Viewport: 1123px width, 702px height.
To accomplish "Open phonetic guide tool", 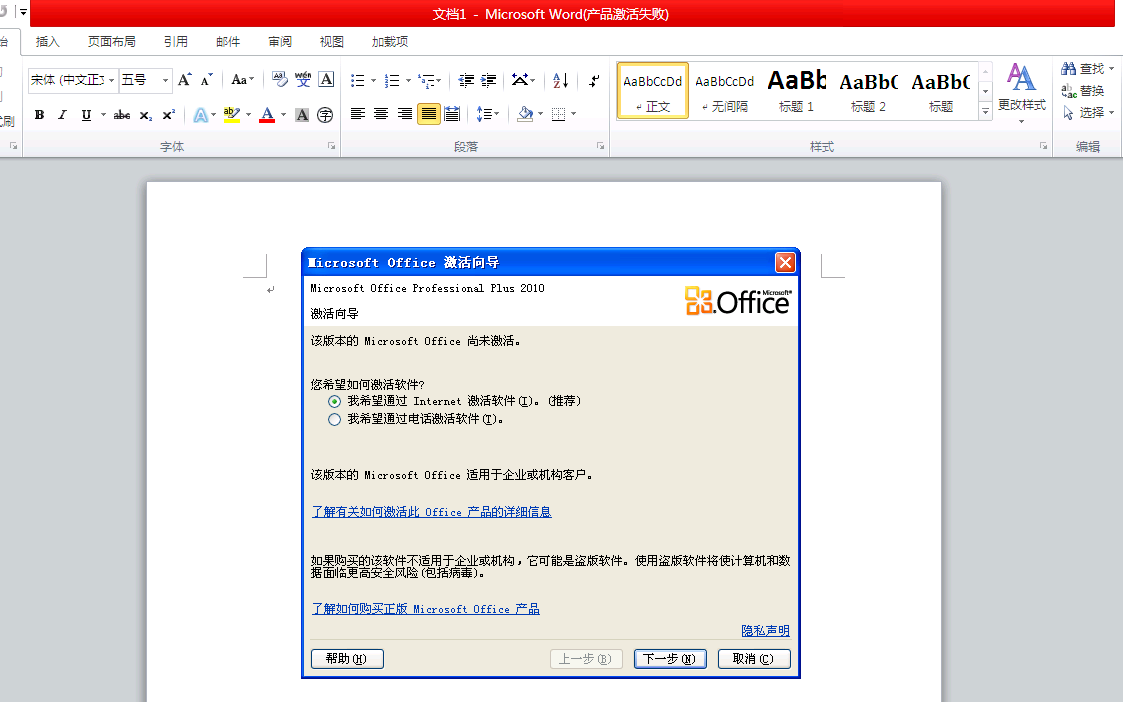I will coord(302,80).
